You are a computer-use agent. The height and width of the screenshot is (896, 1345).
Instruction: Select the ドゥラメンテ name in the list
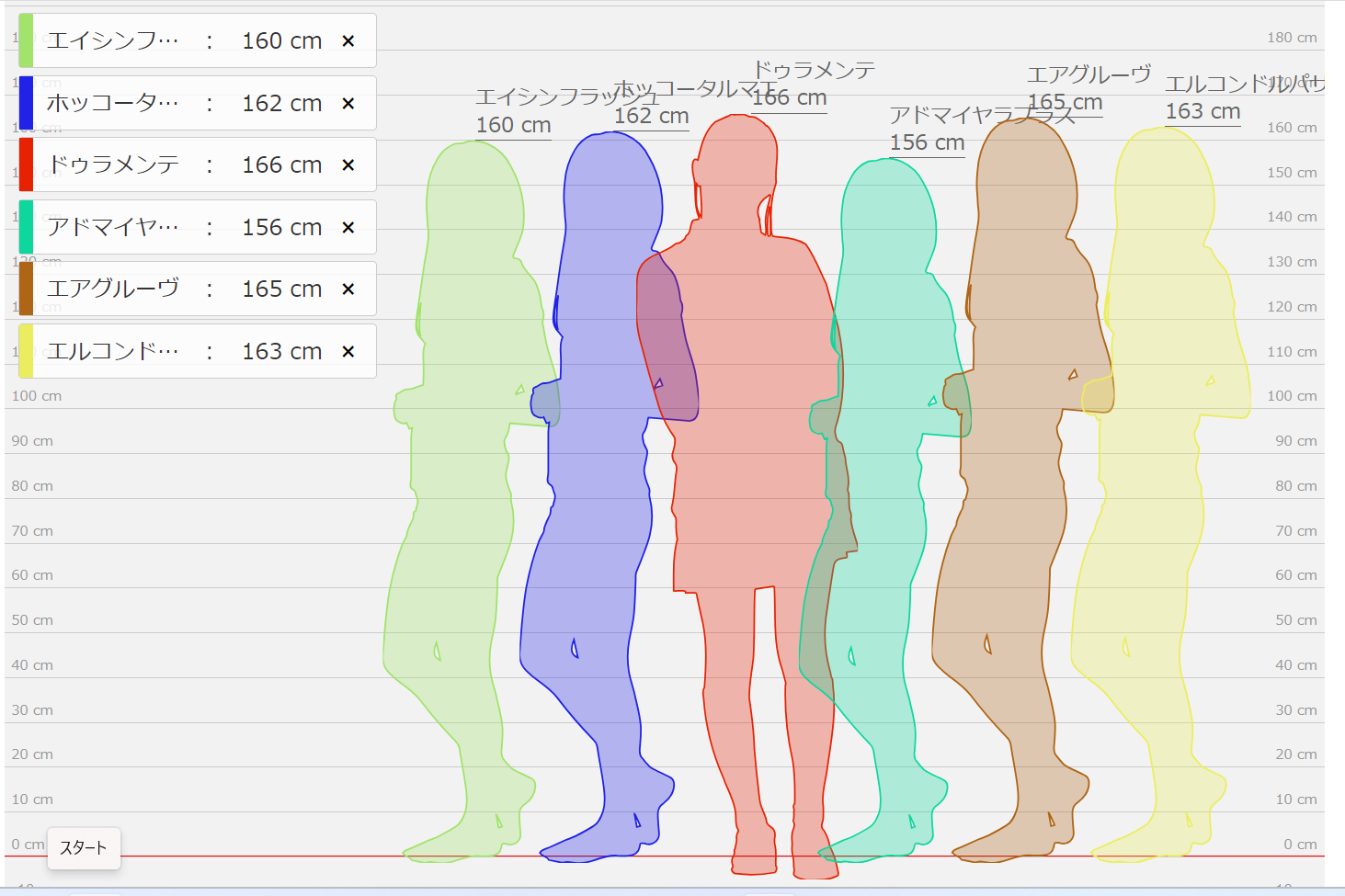(113, 164)
